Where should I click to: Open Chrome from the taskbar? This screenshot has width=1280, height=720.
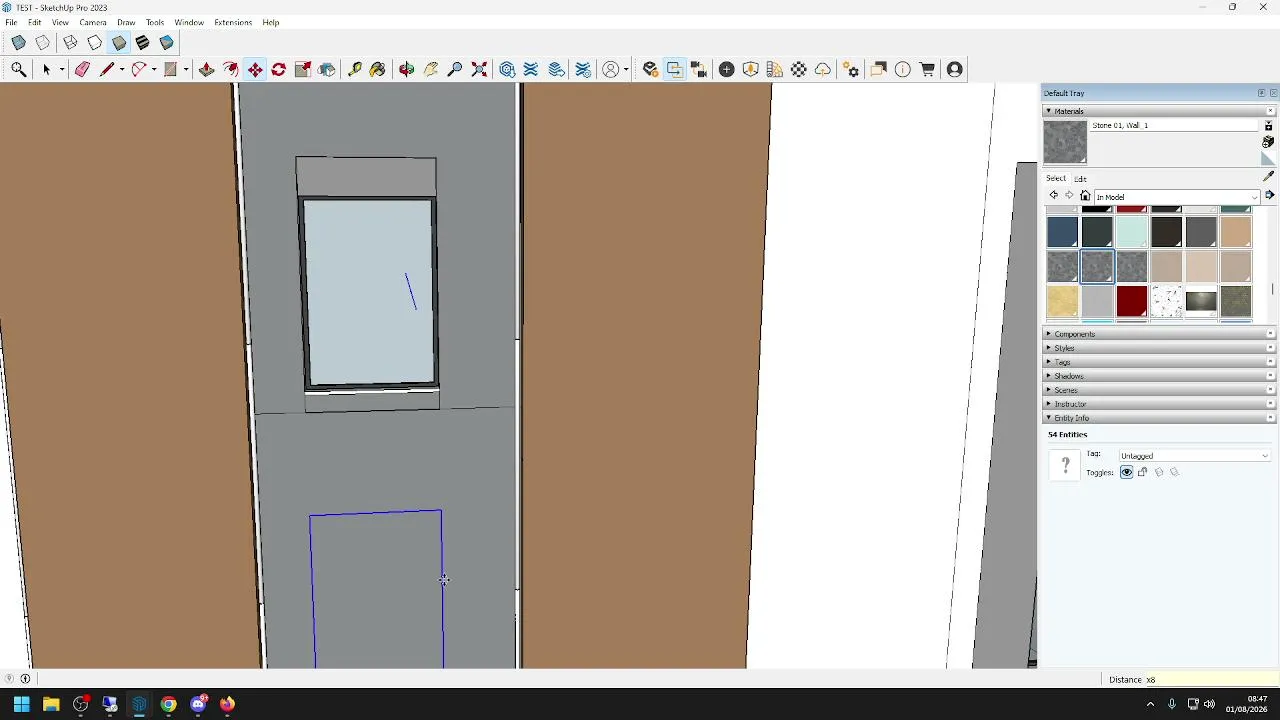(169, 704)
